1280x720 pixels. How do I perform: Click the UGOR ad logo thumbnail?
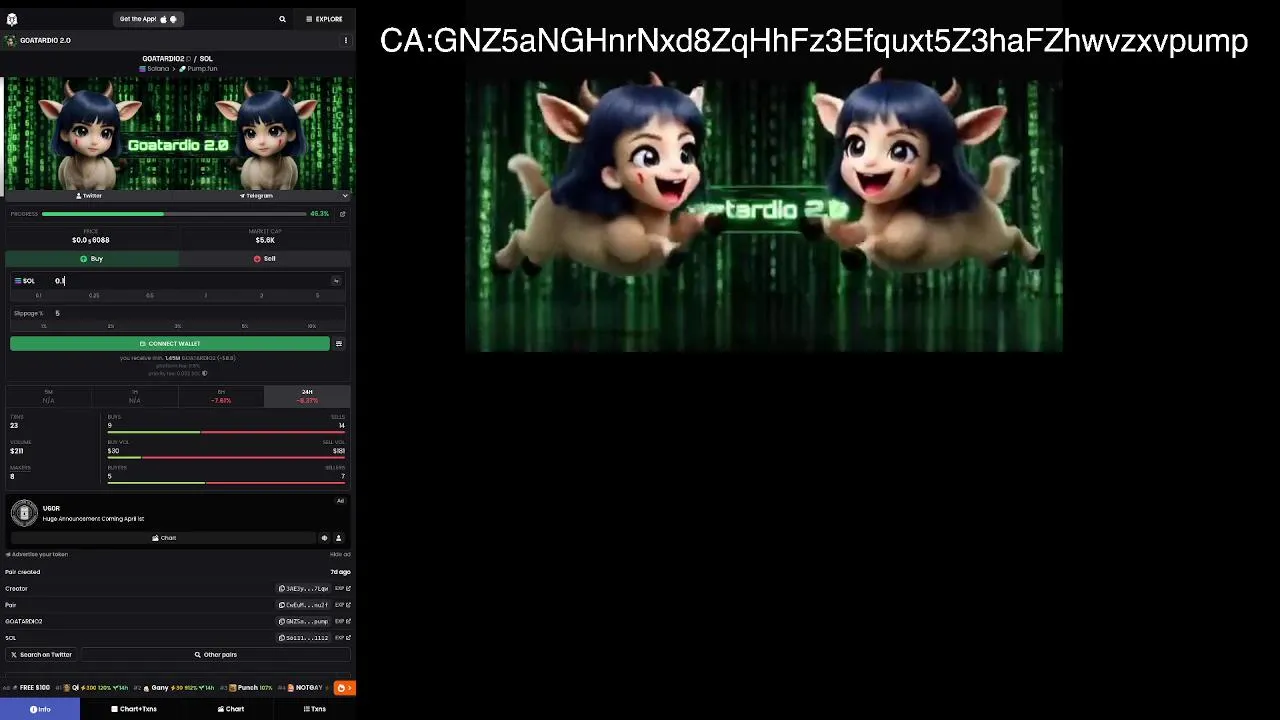tap(24, 513)
